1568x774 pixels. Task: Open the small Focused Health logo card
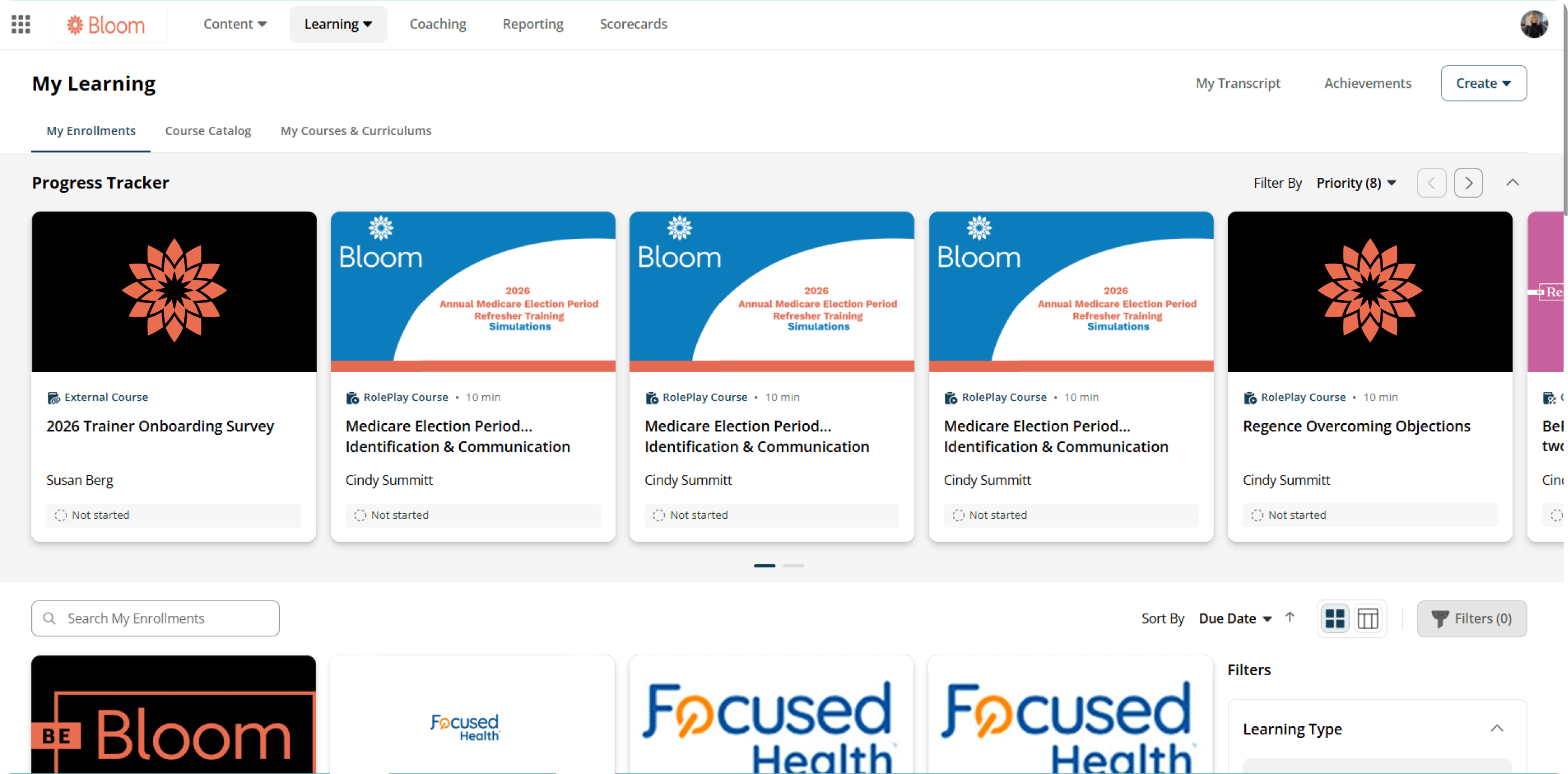[x=472, y=714]
